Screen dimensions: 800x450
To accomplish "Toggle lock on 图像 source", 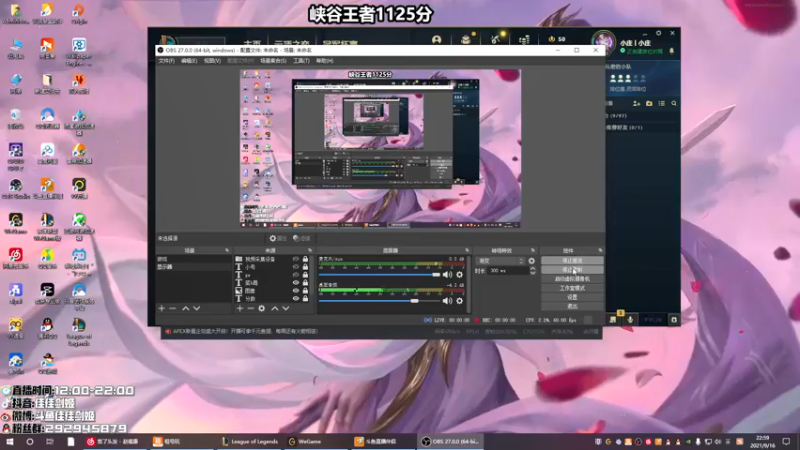I will (x=305, y=291).
